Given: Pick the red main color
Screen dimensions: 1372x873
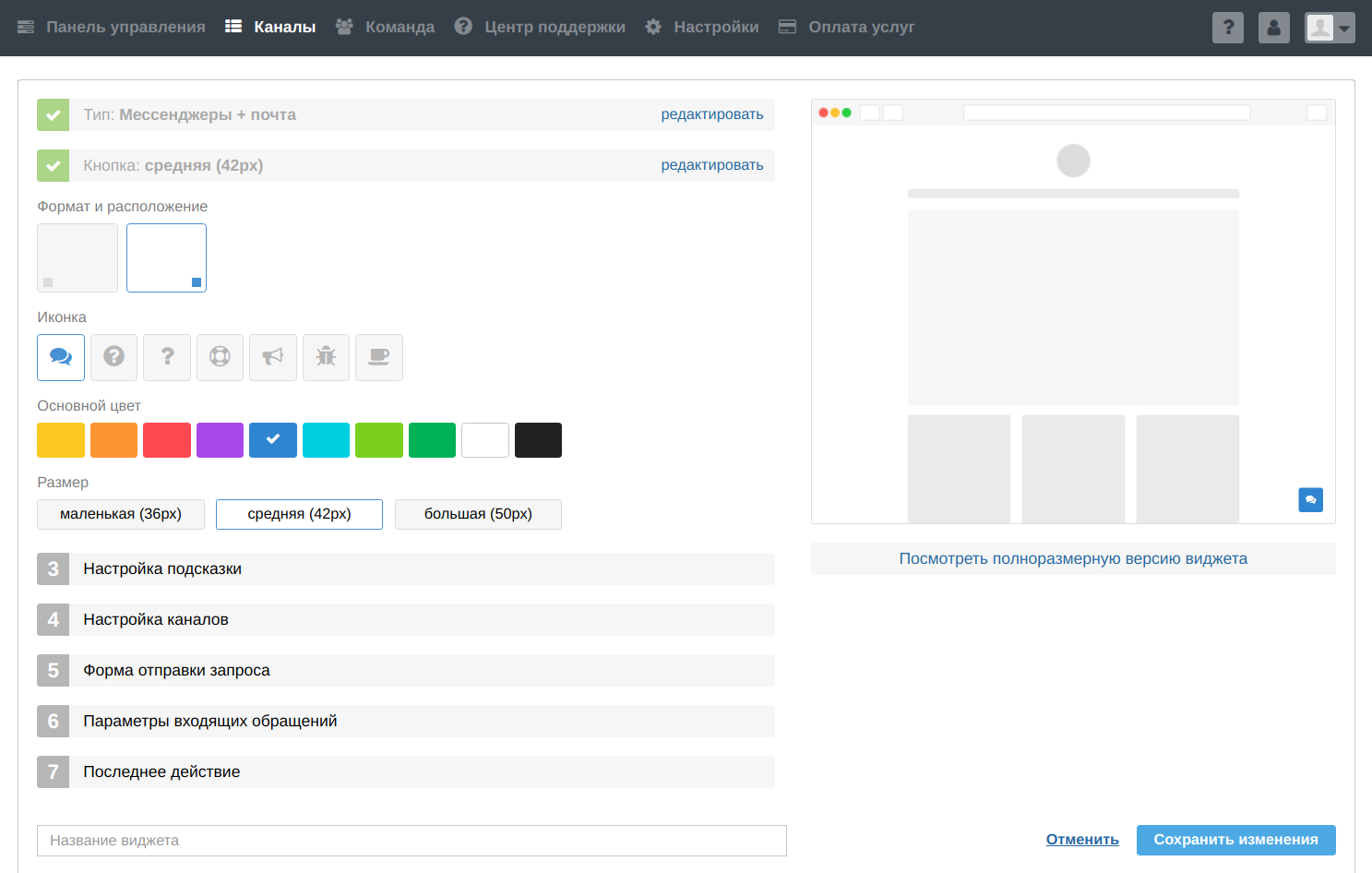Looking at the screenshot, I should tap(167, 440).
